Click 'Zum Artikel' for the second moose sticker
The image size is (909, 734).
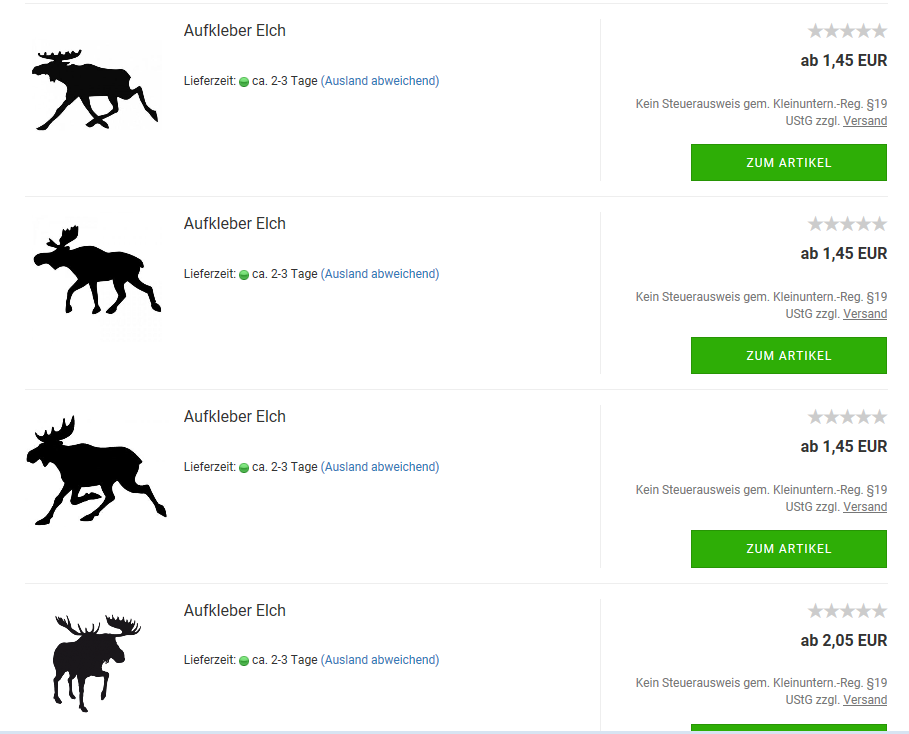[789, 356]
